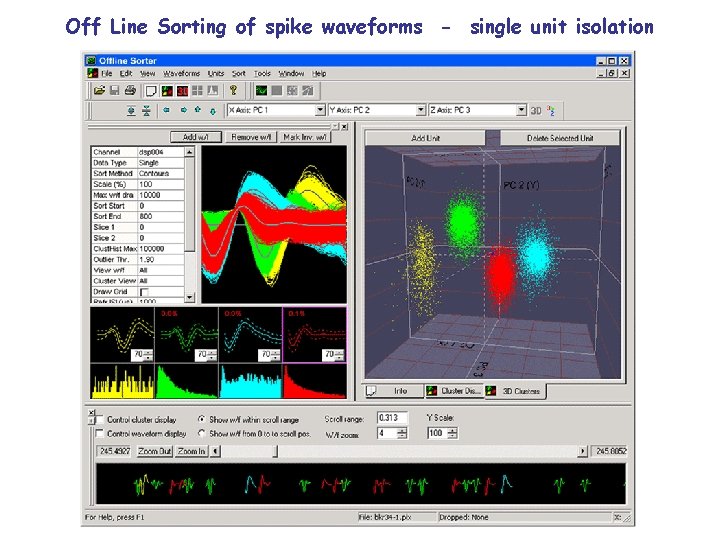Click the Zoom Out button
The image size is (720, 540).
pos(155,451)
